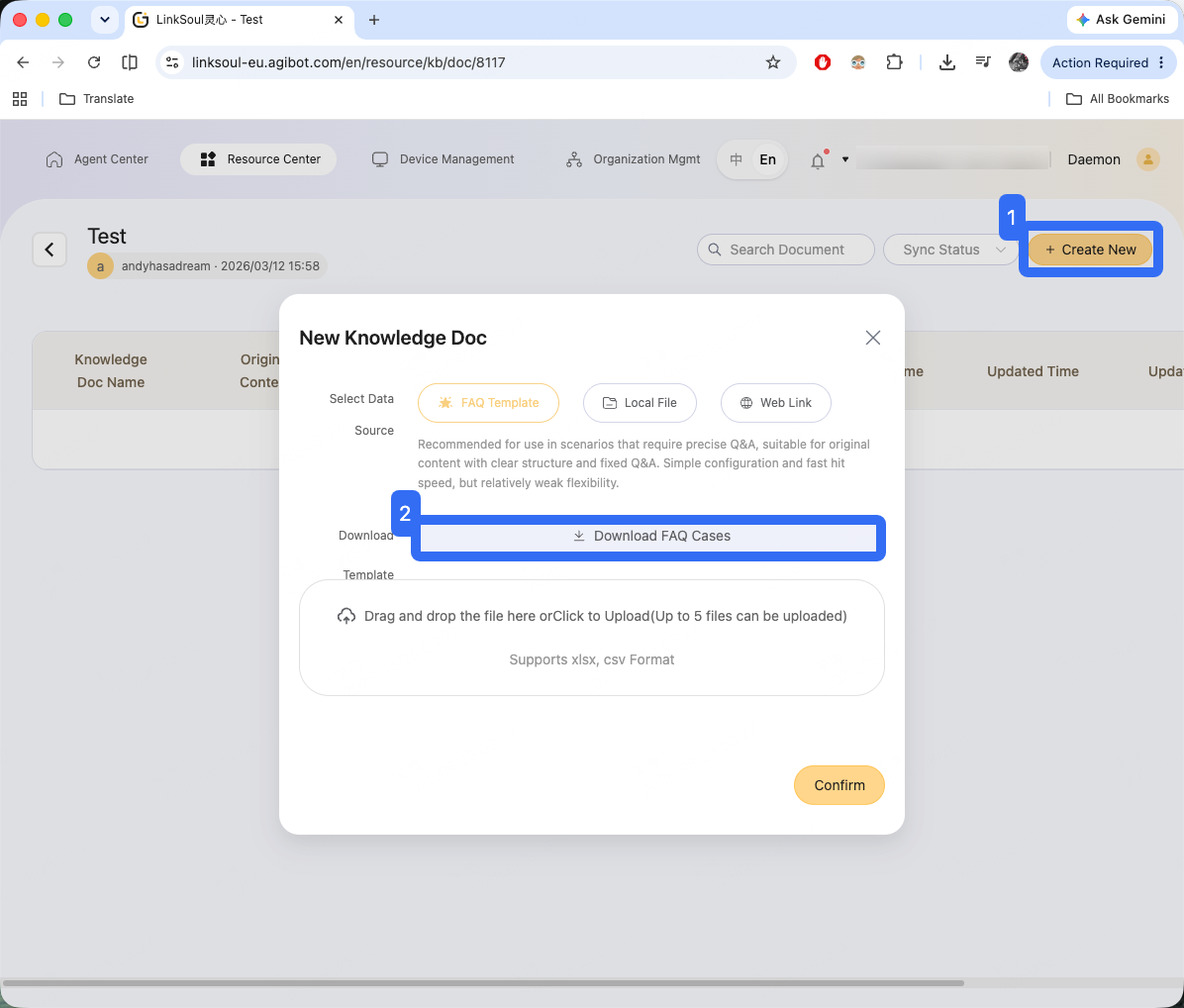Click the browser forward arrow

(x=58, y=62)
